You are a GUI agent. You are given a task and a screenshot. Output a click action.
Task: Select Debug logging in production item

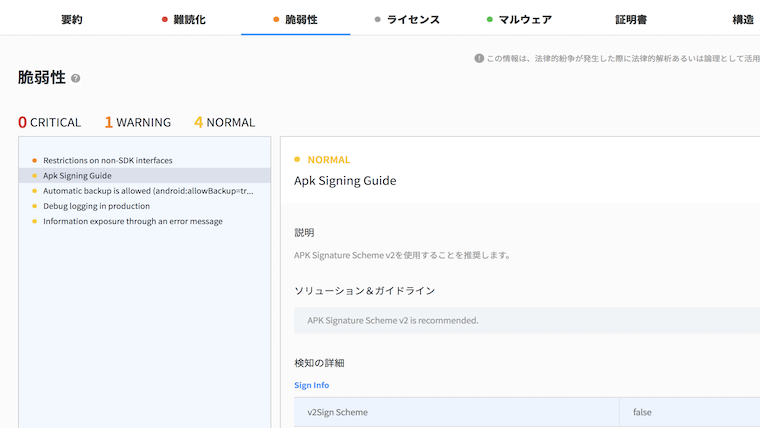(x=144, y=206)
